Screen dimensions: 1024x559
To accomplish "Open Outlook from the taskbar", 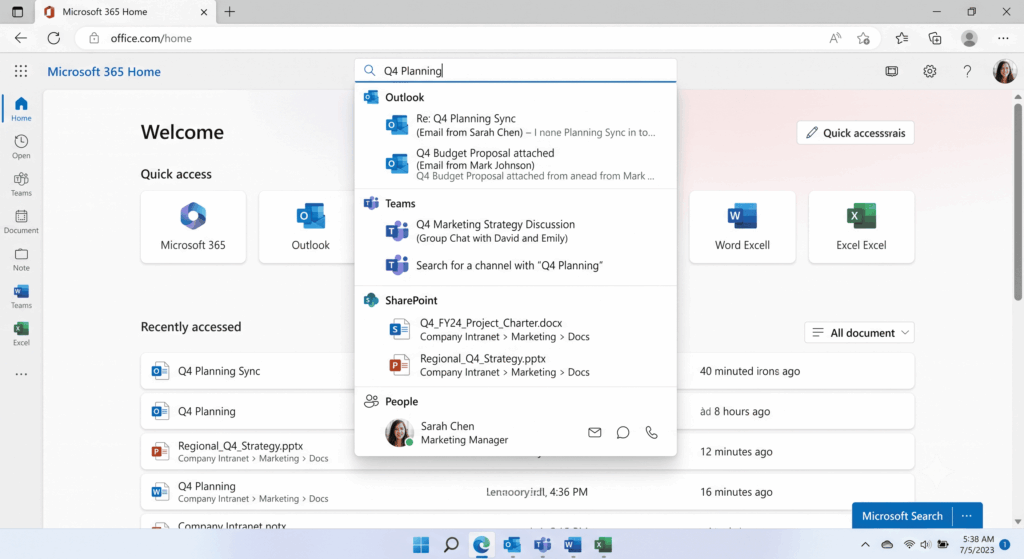I will [512, 545].
